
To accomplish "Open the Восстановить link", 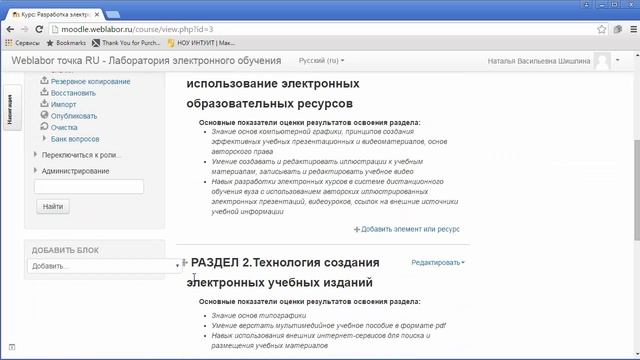I will [x=73, y=93].
